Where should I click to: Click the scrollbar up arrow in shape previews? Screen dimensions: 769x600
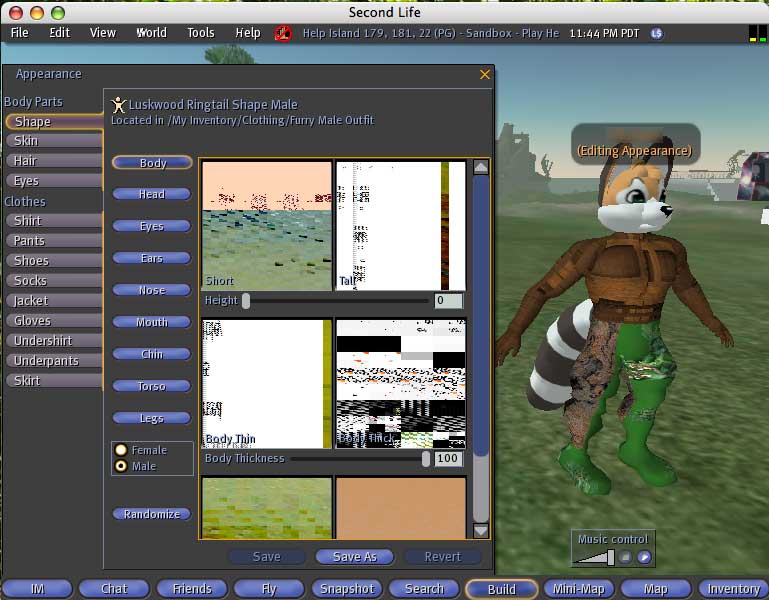[x=481, y=168]
